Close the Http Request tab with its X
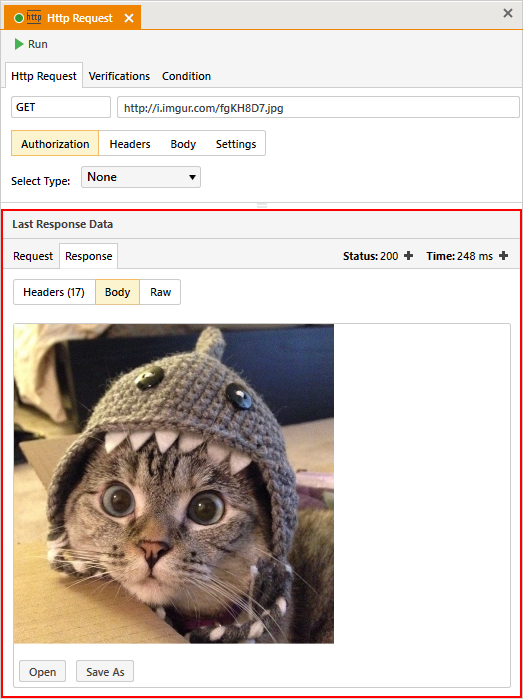Image resolution: width=523 pixels, height=699 pixels. coord(128,18)
